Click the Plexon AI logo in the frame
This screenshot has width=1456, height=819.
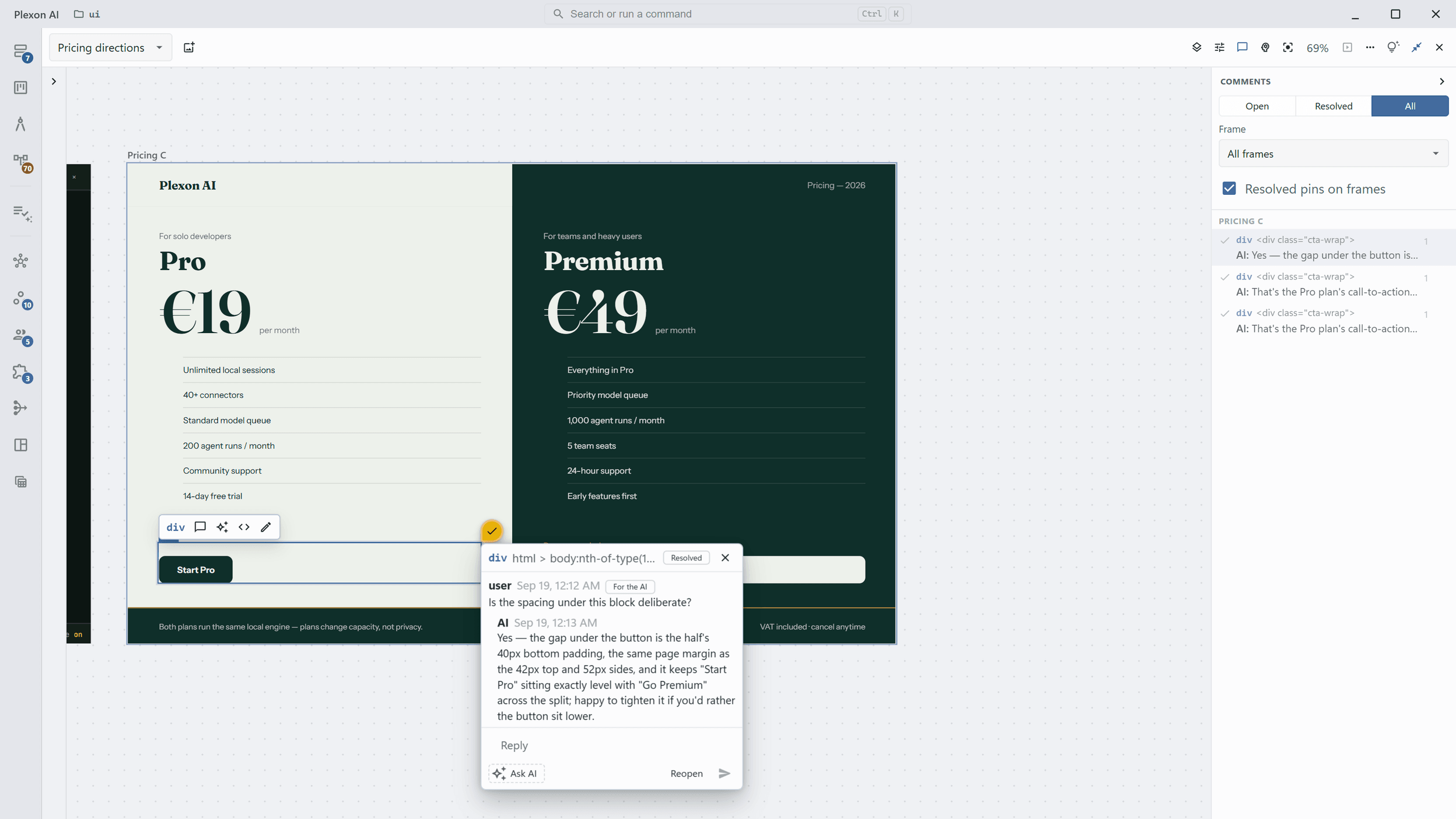187,185
